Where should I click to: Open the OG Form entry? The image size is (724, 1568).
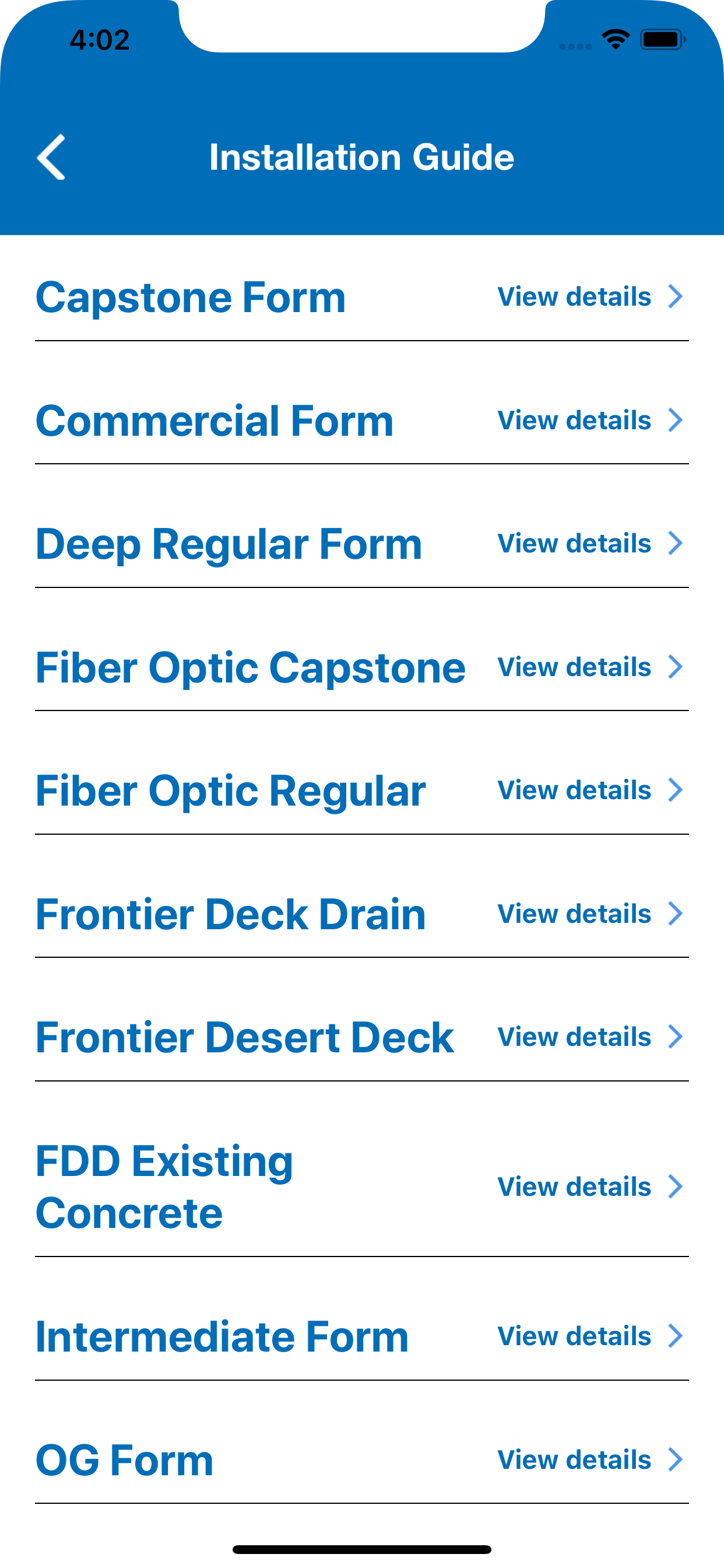[362, 1459]
